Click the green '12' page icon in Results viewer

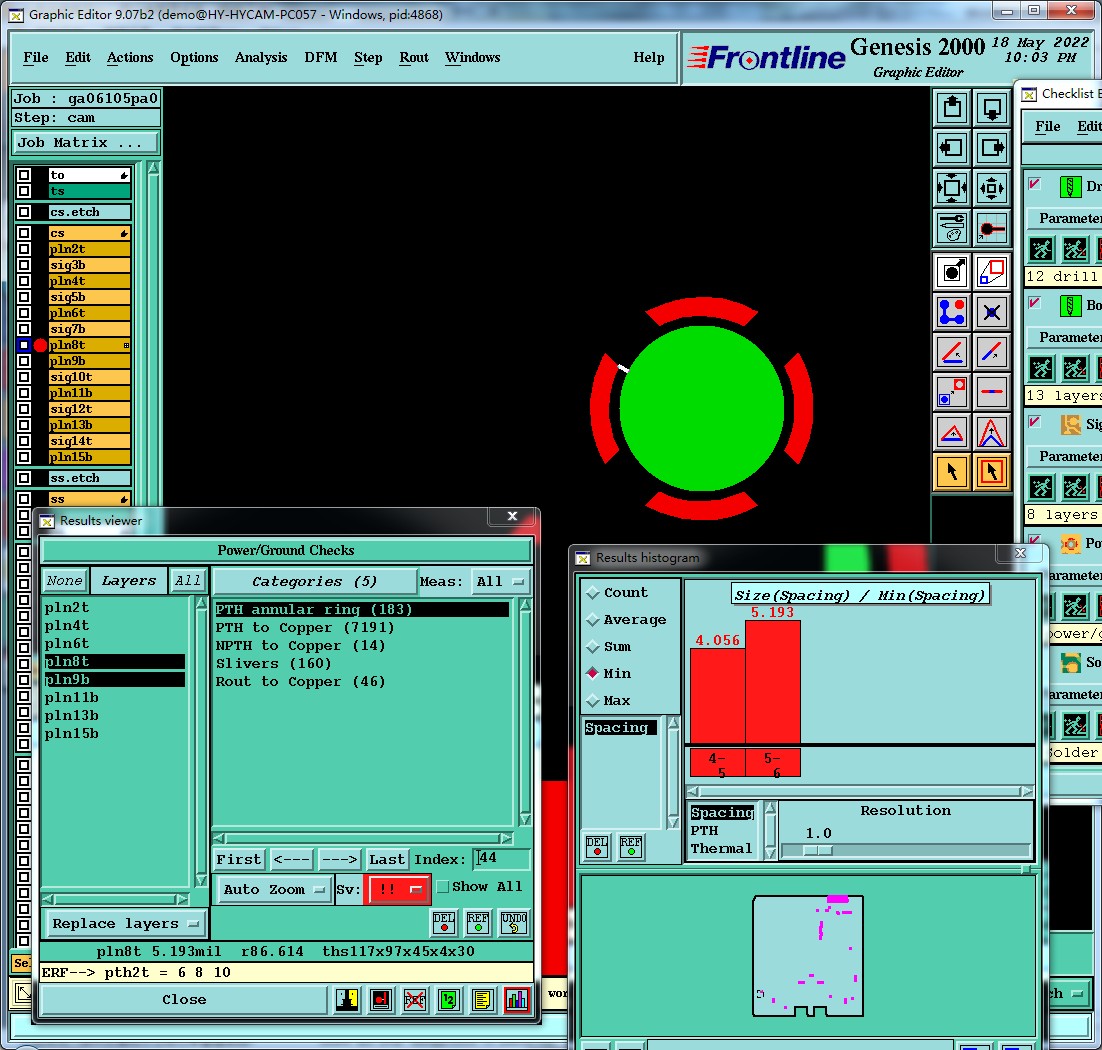pyautogui.click(x=448, y=999)
